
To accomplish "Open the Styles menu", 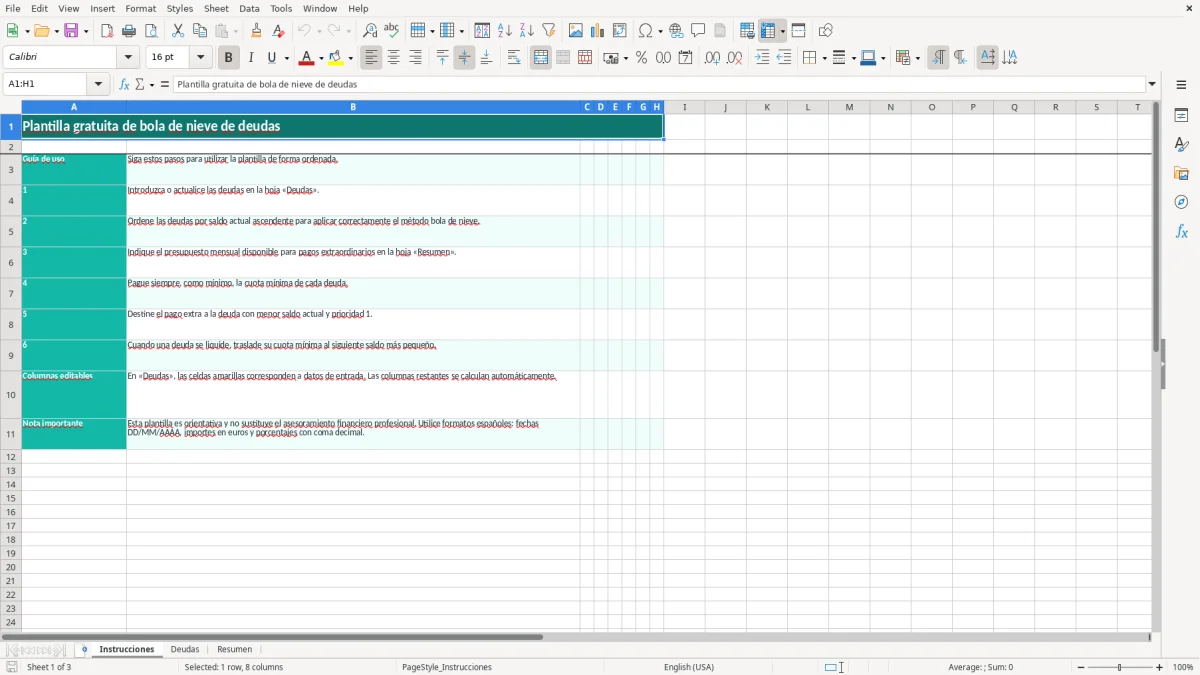I will point(180,8).
